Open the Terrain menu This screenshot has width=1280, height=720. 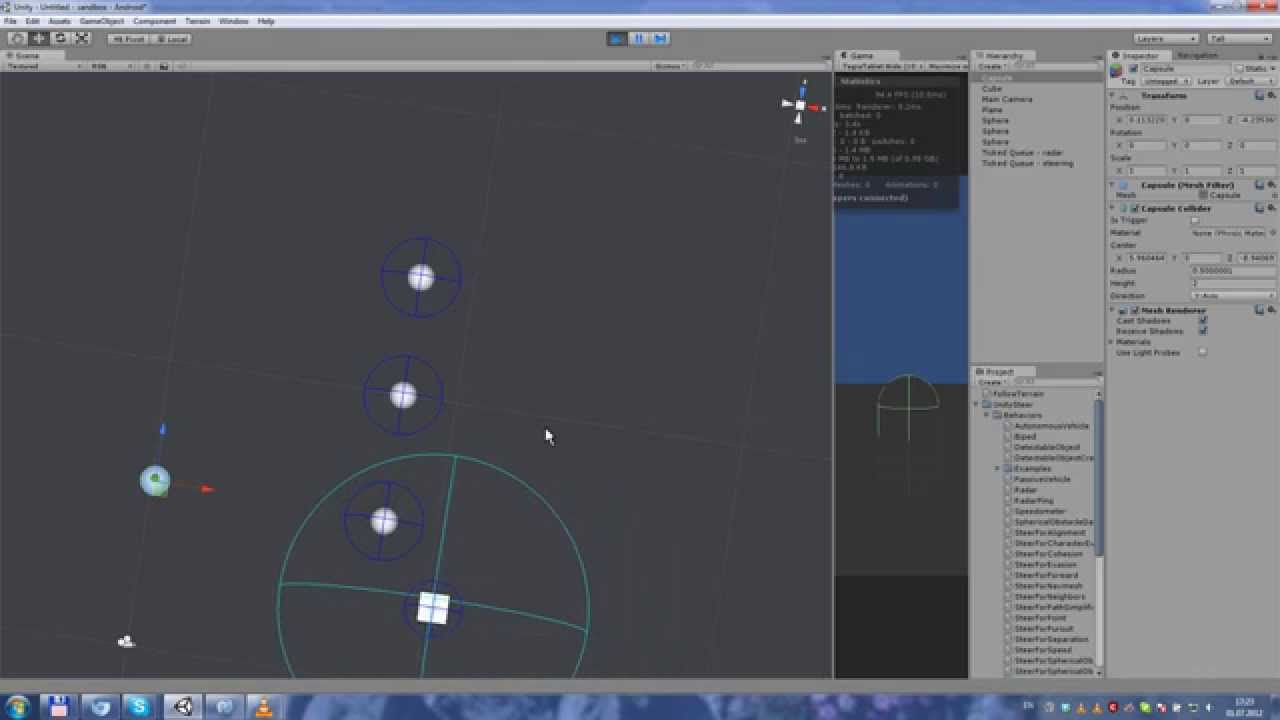click(x=197, y=21)
